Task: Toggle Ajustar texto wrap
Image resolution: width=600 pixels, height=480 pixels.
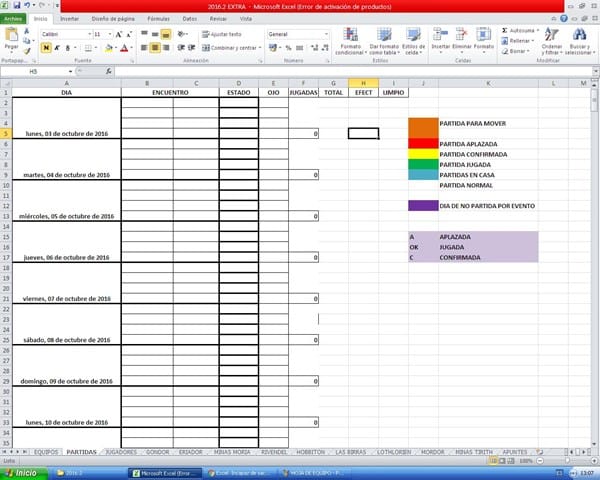Action: 222,34
